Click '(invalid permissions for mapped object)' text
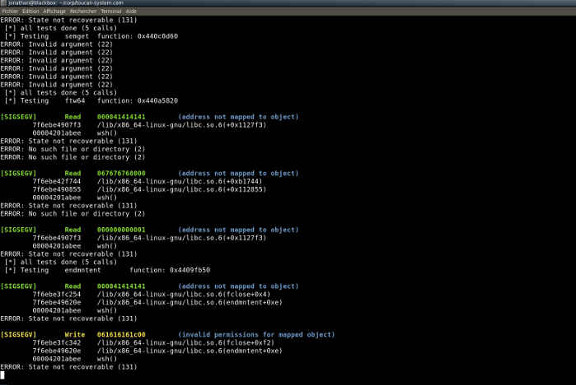Screen dimensions: 576x385 click(x=256, y=335)
